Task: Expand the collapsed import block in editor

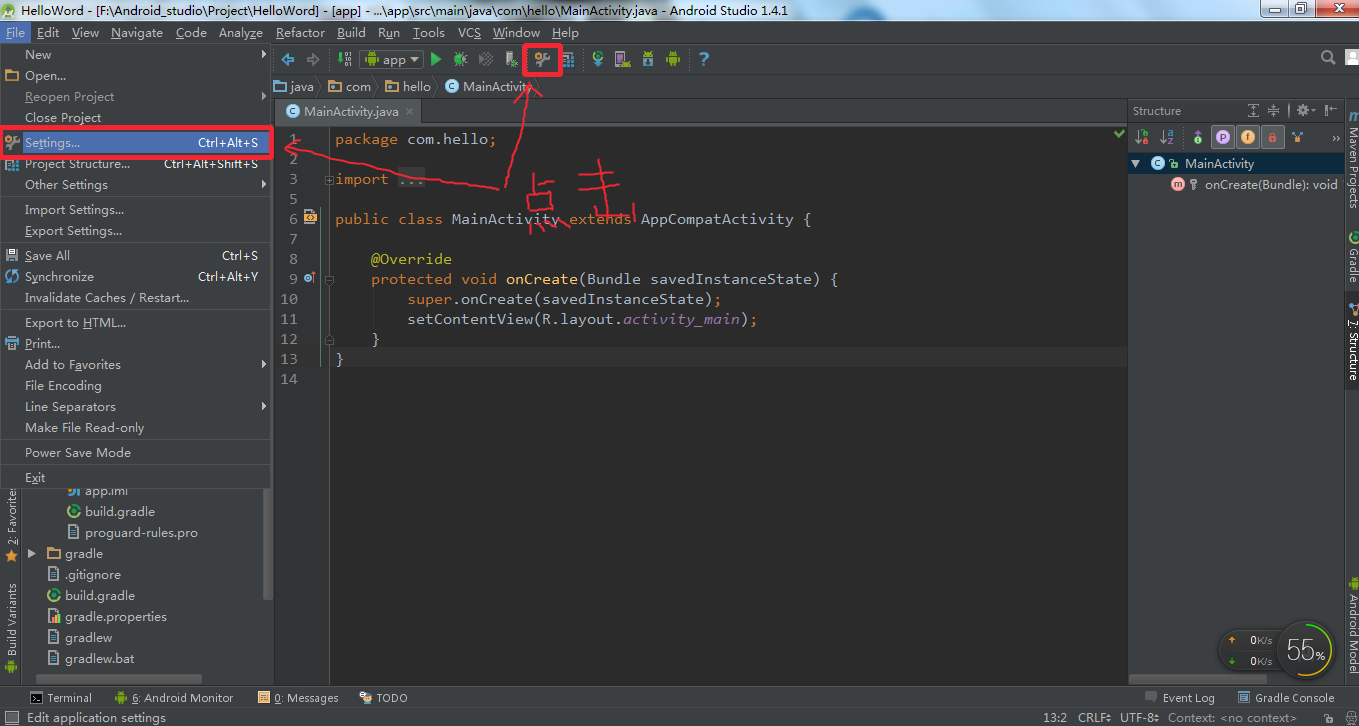Action: [x=329, y=180]
